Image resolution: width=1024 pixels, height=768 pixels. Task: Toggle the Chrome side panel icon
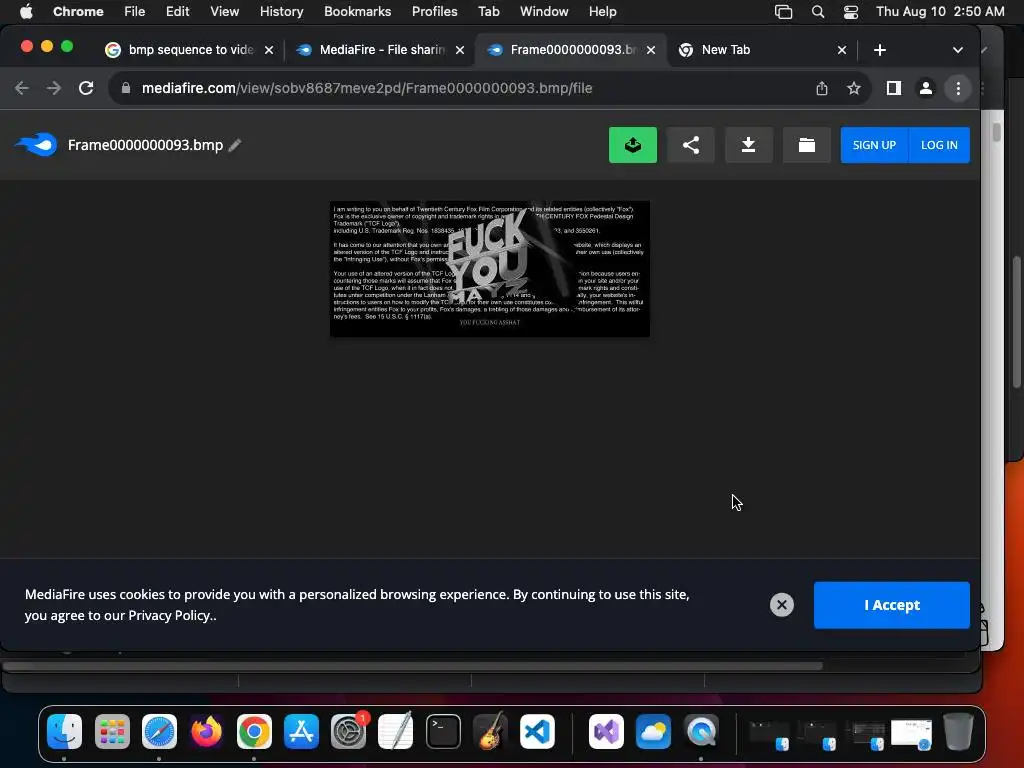coord(893,88)
